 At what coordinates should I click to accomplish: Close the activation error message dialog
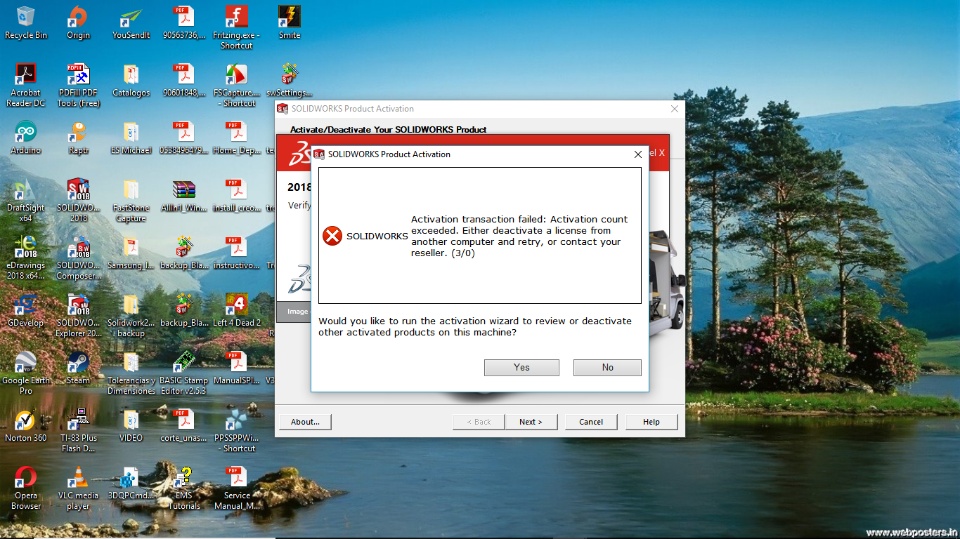pos(638,154)
